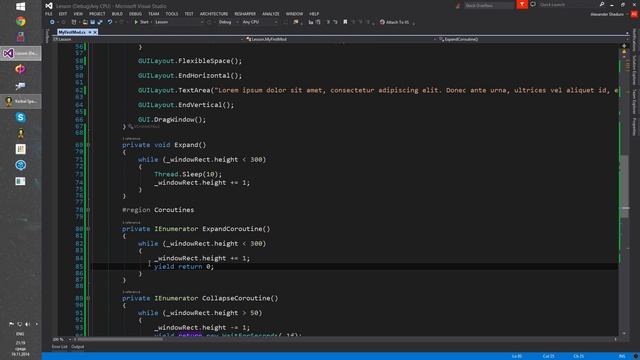Open Skype from the taskbar
This screenshot has width=640, height=360.
[20, 118]
